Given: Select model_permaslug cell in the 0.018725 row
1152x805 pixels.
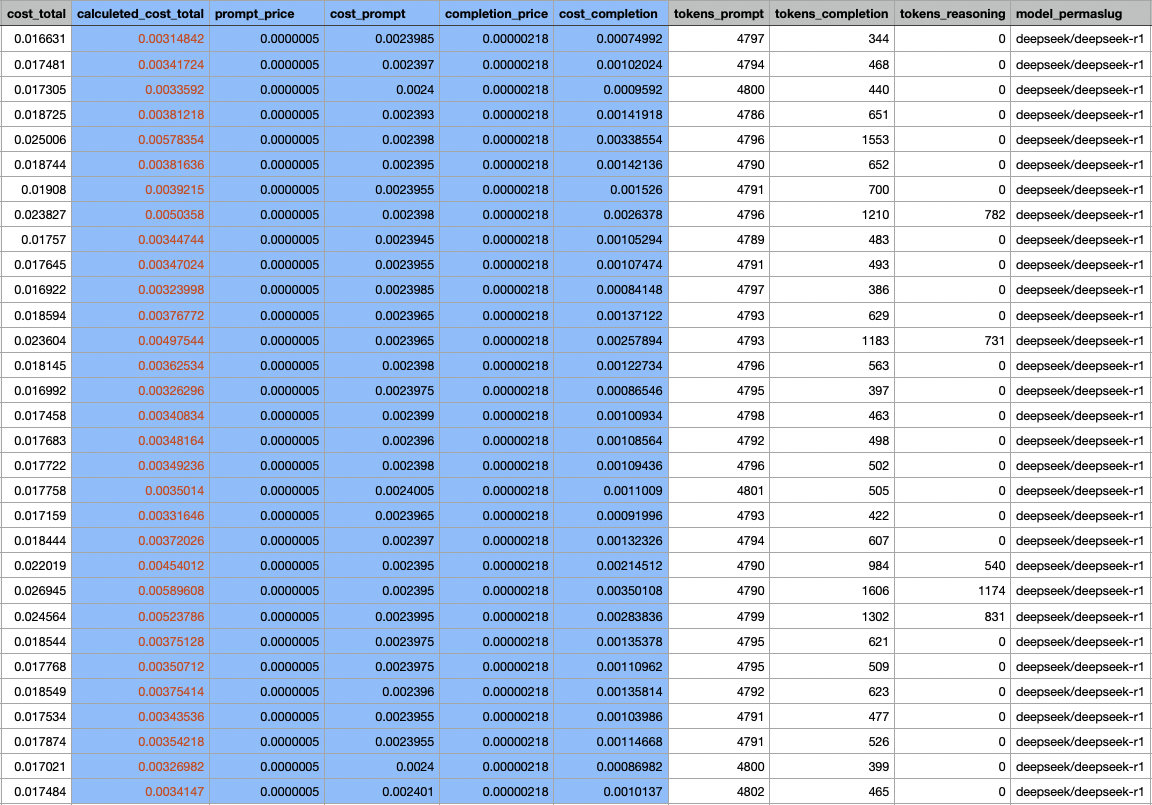Looking at the screenshot, I should [x=1081, y=115].
